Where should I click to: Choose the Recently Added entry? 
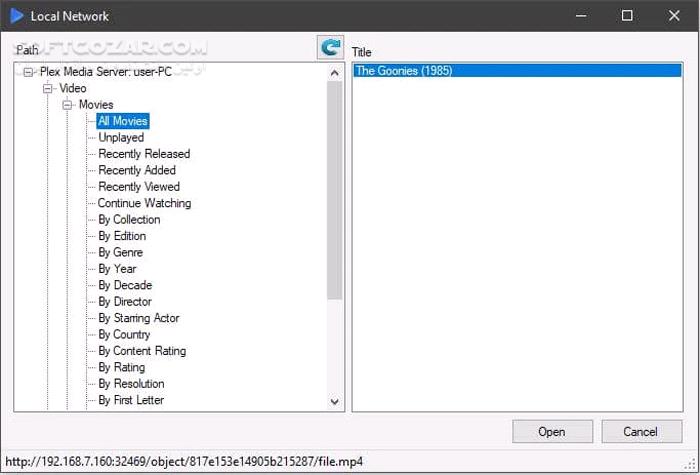click(137, 170)
